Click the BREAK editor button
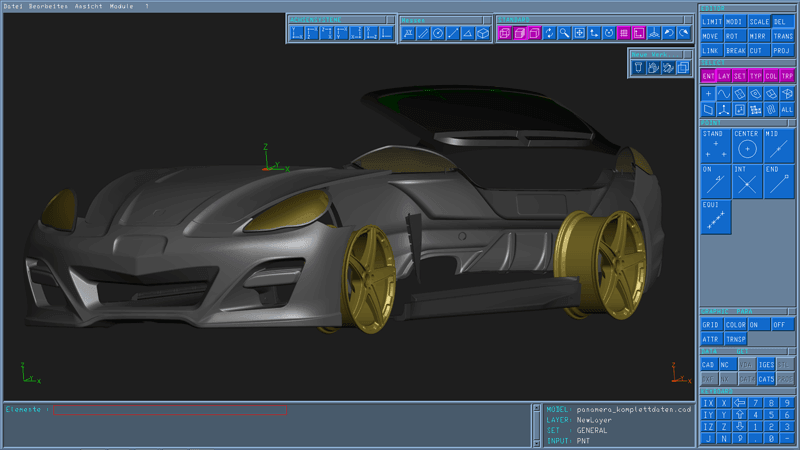The image size is (800, 450). (735, 51)
